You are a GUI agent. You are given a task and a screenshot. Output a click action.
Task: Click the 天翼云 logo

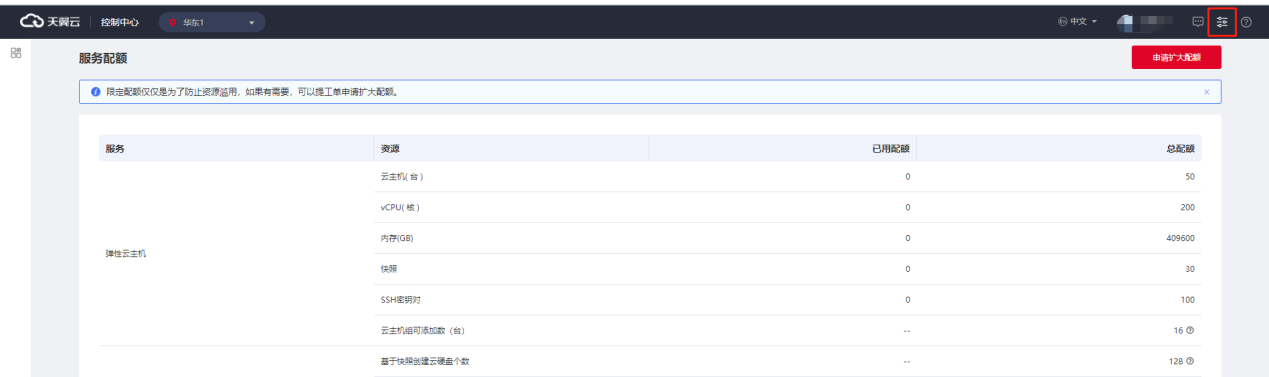coord(50,21)
